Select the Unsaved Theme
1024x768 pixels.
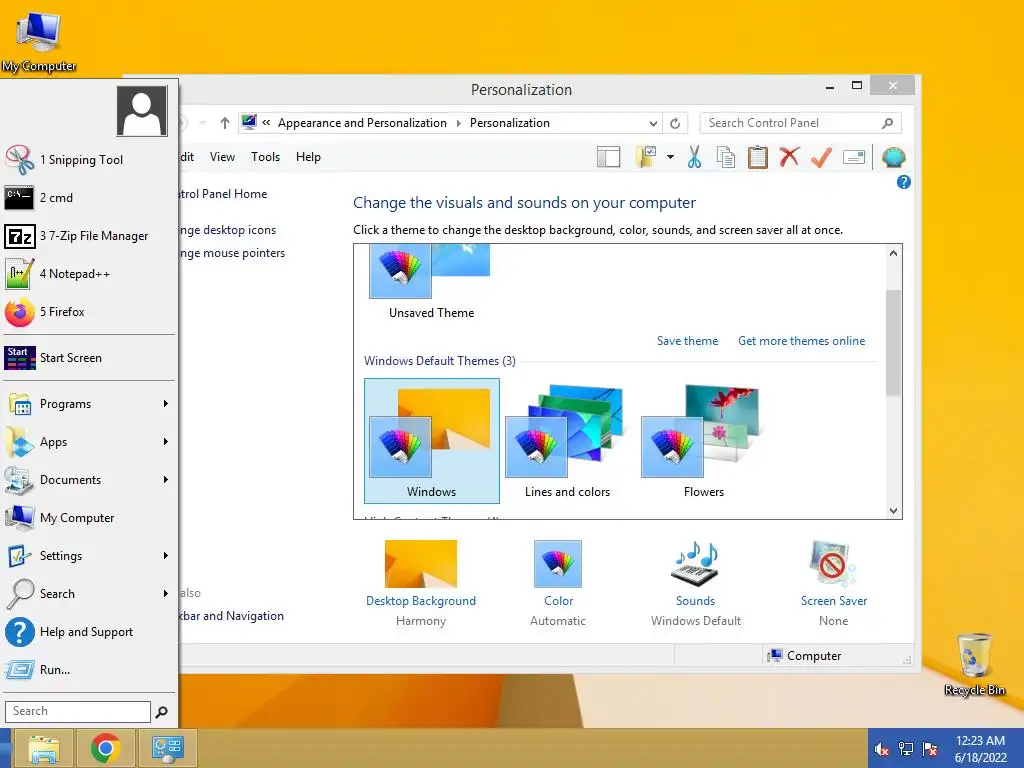[431, 282]
